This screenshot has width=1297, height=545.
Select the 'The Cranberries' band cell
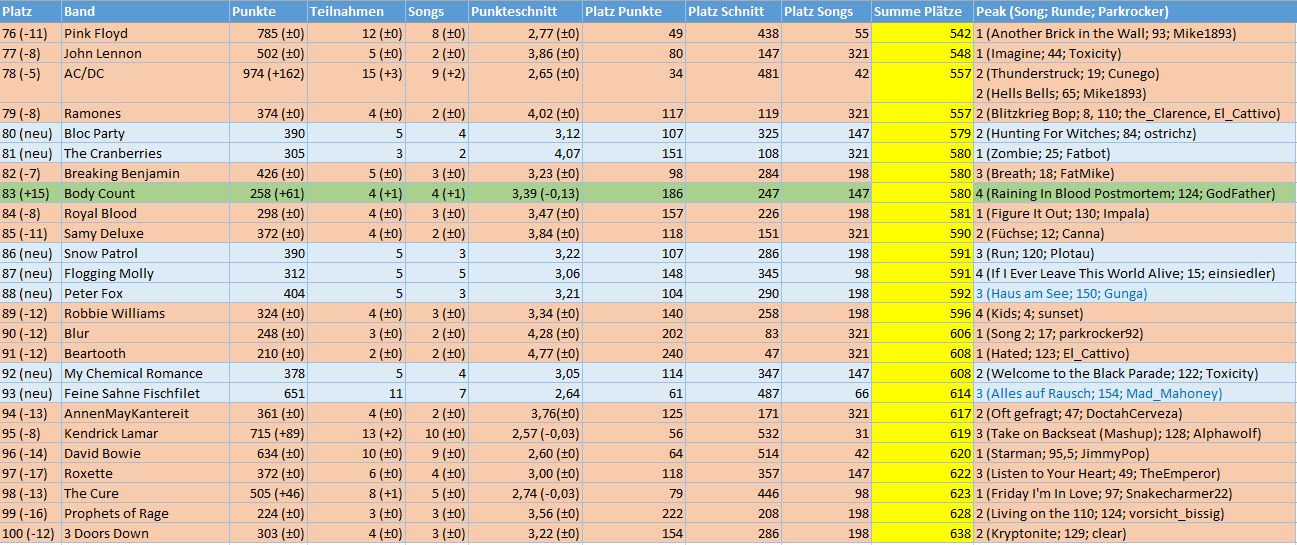144,153
